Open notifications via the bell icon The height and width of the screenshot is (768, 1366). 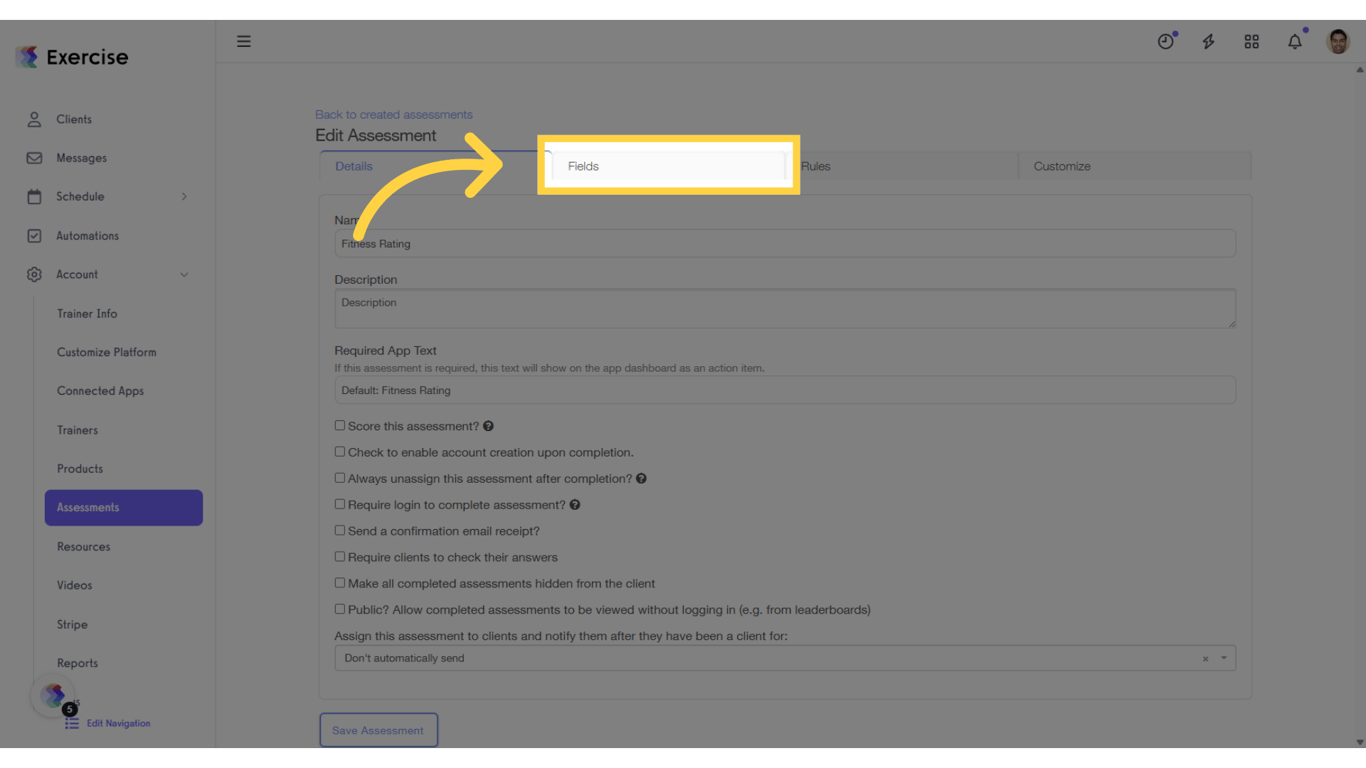pos(1294,41)
